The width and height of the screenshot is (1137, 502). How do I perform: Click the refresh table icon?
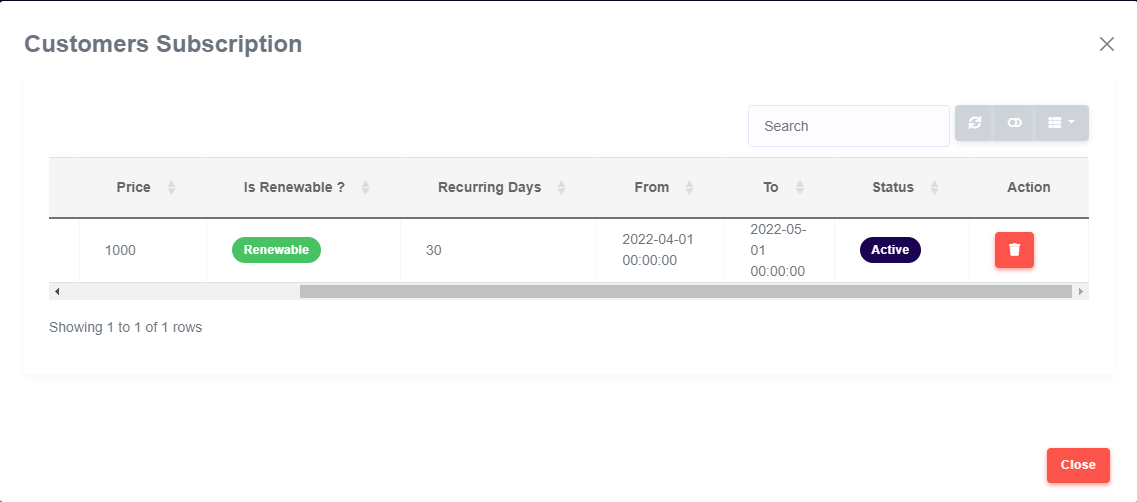point(975,123)
